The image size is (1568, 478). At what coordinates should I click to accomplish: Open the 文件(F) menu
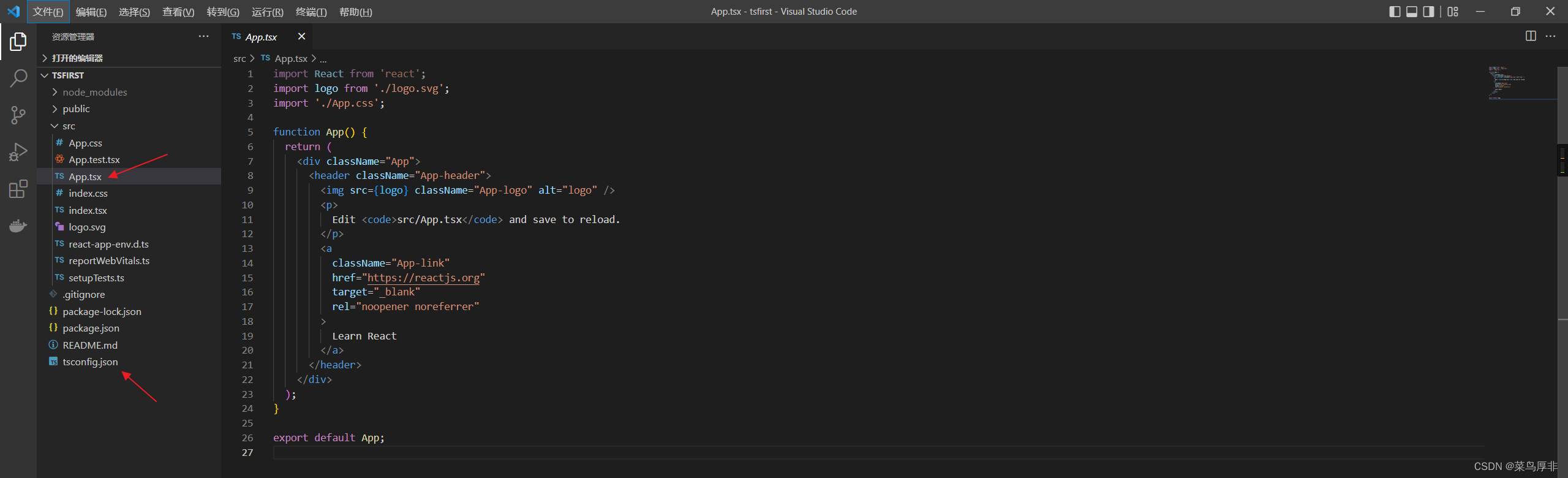click(x=48, y=12)
